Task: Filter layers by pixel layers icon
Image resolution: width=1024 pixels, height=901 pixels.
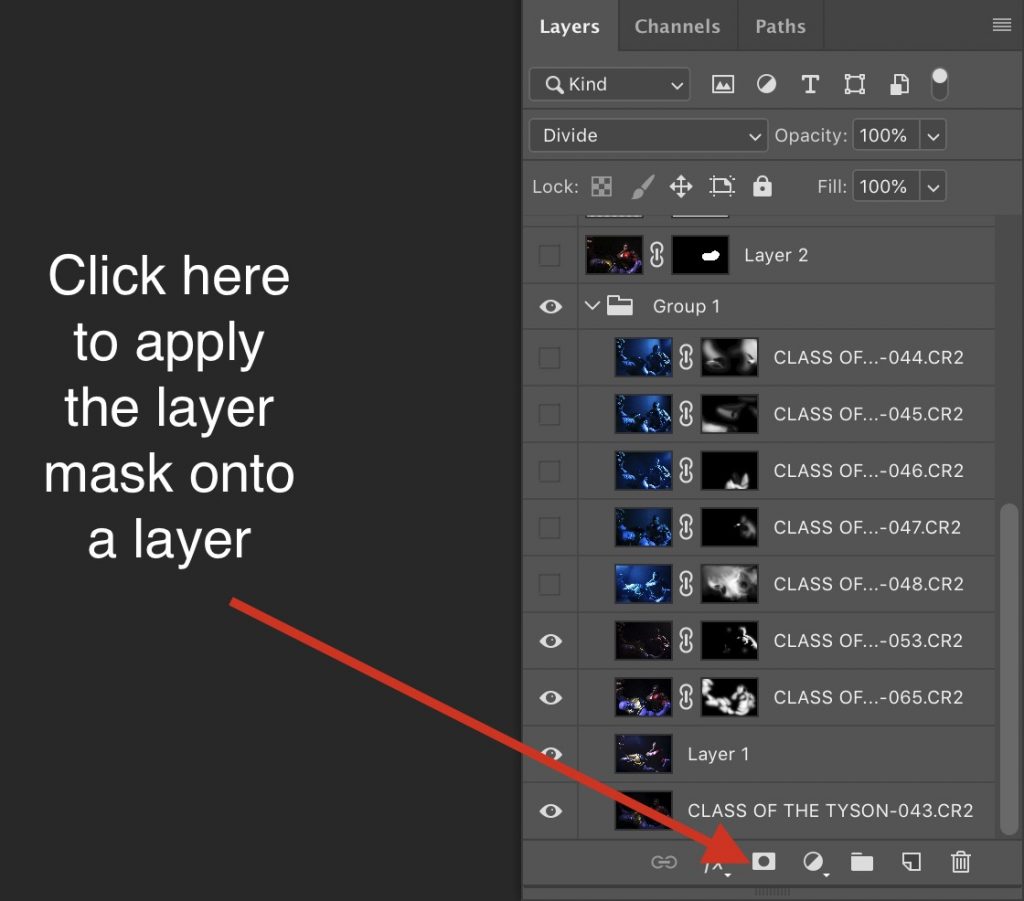Action: coord(722,84)
